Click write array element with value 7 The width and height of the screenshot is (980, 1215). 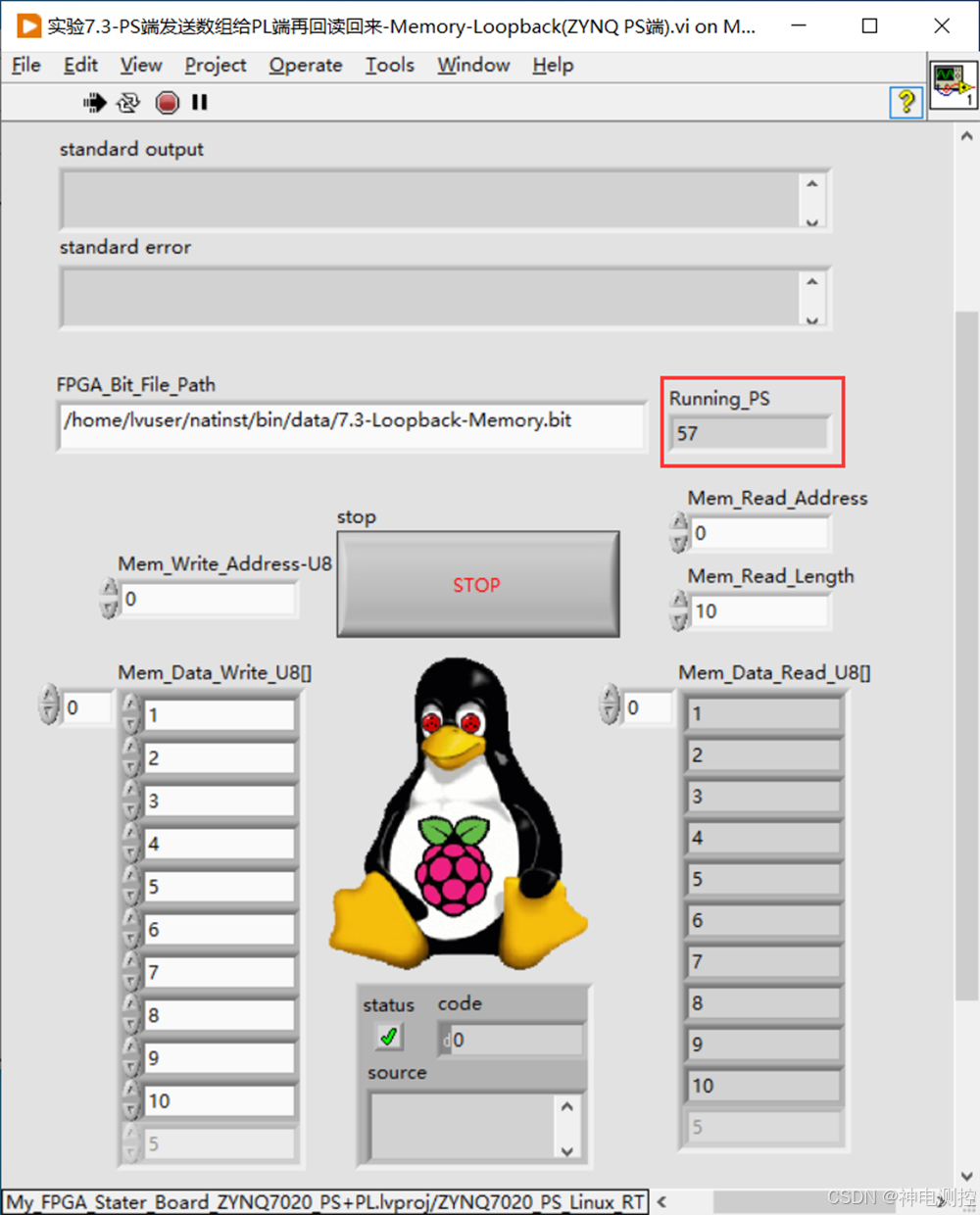pyautogui.click(x=220, y=972)
